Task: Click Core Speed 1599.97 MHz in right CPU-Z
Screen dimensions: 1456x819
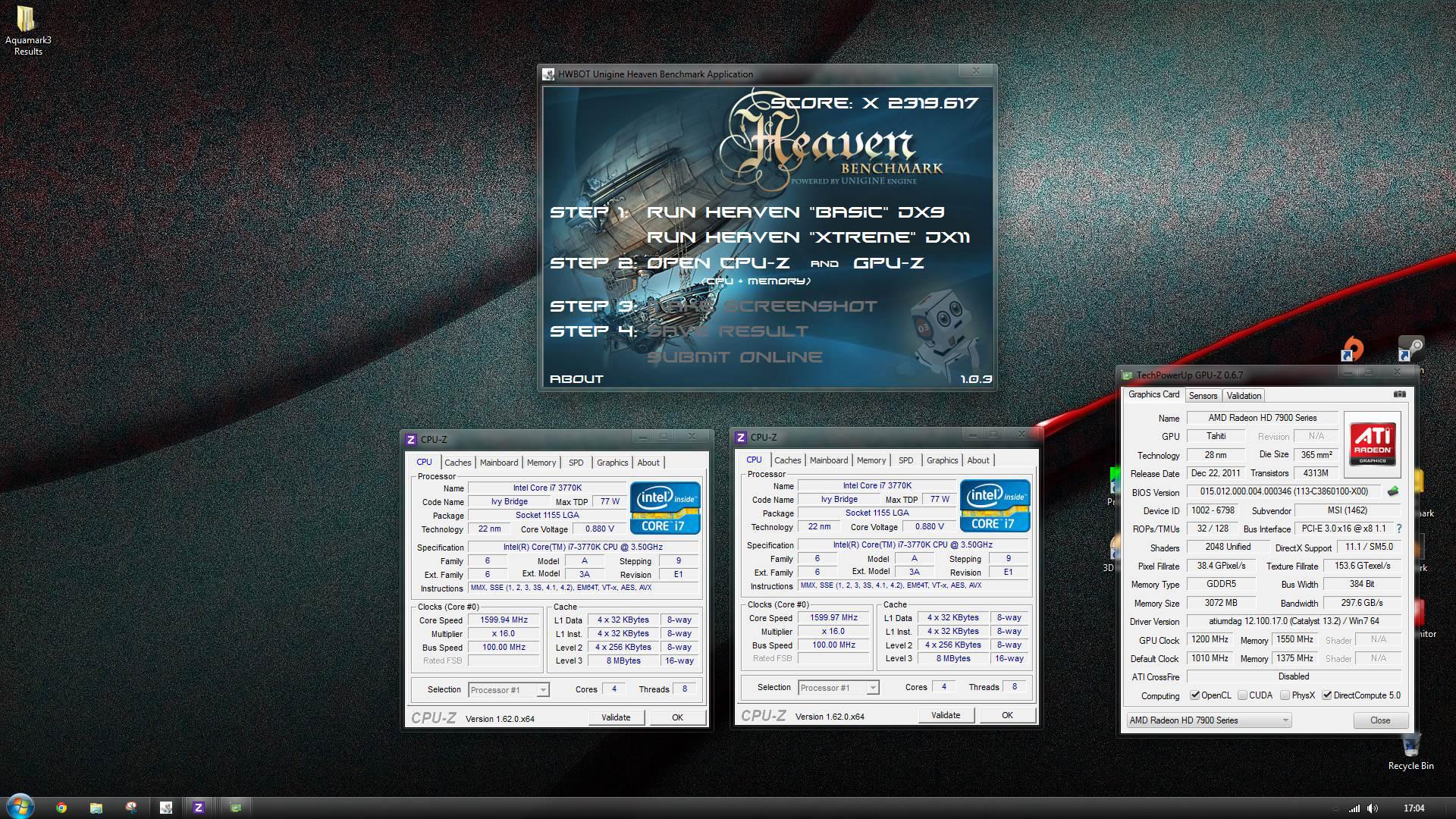Action: click(833, 617)
